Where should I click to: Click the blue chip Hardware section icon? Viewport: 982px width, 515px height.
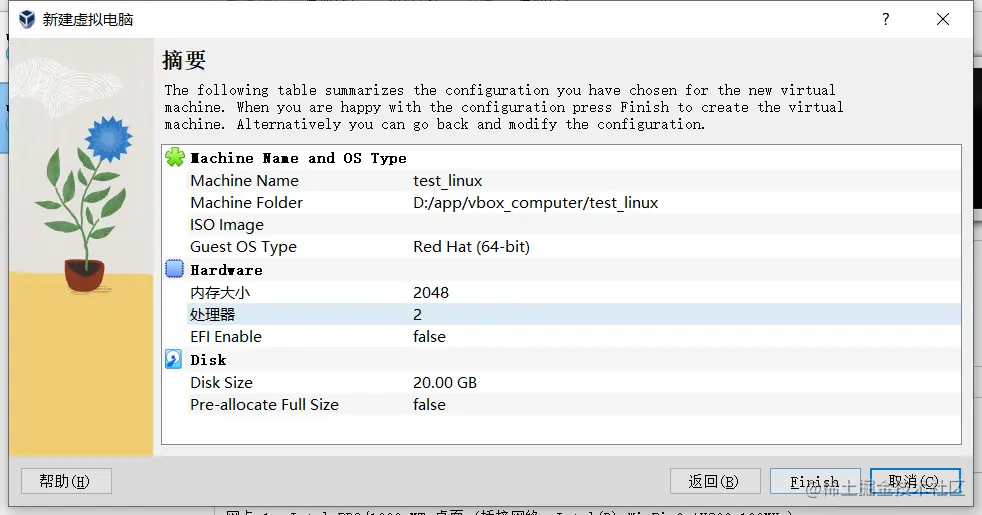point(174,269)
